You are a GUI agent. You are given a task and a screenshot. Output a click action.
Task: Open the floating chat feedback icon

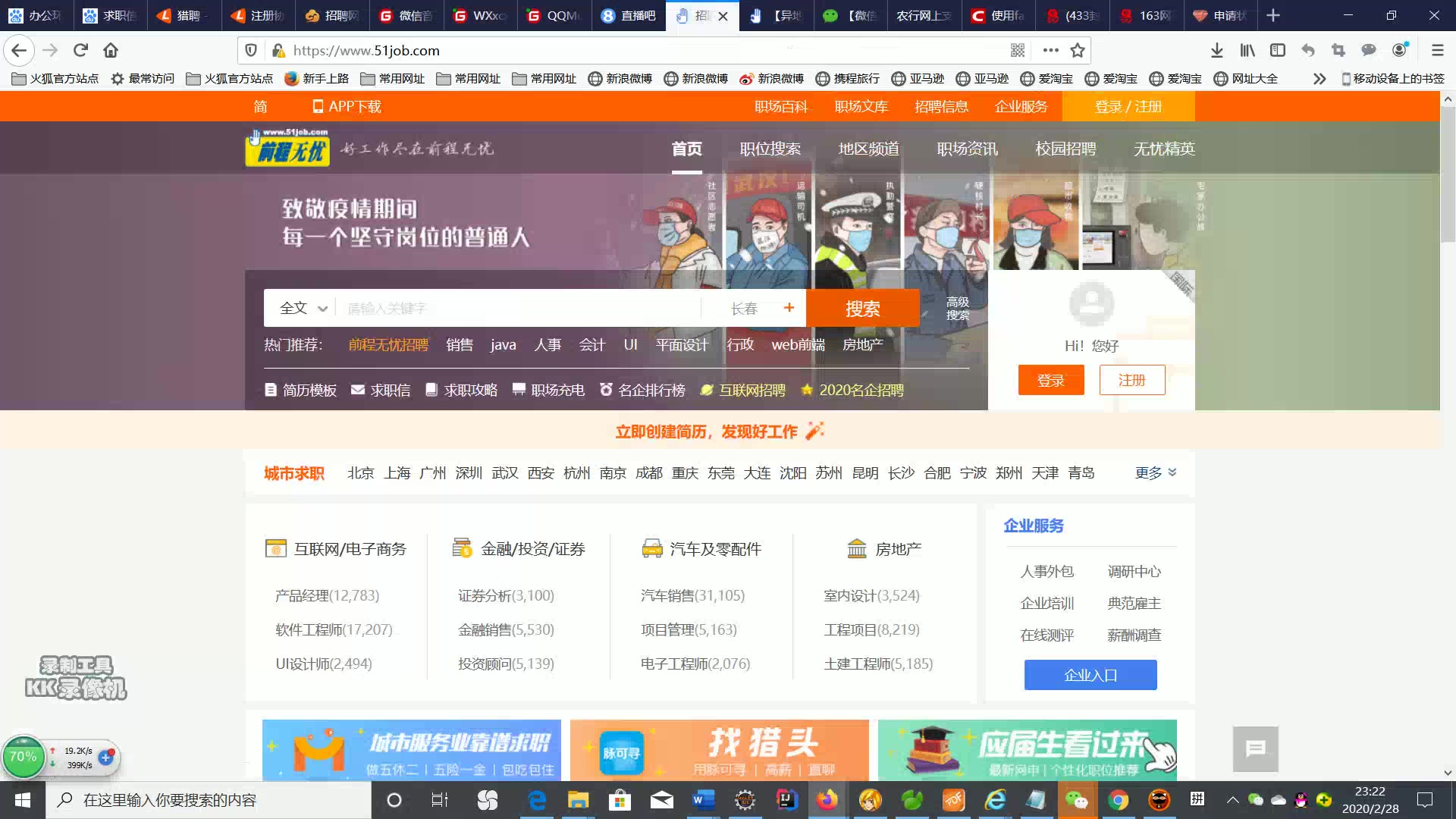click(x=1255, y=748)
